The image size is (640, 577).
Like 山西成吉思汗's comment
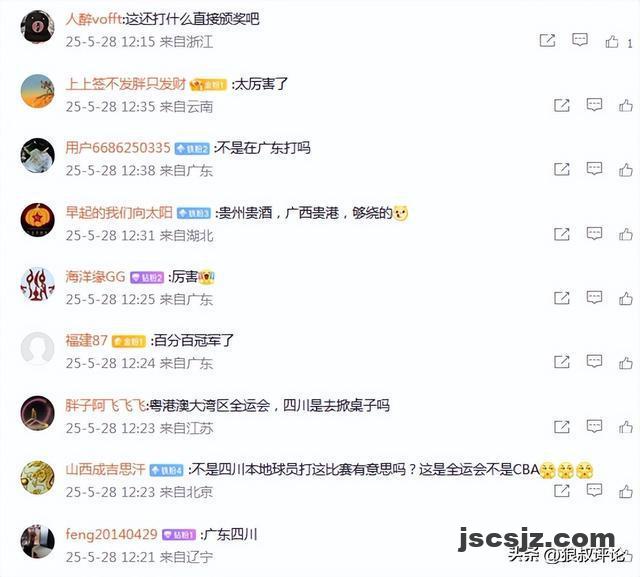point(626,491)
